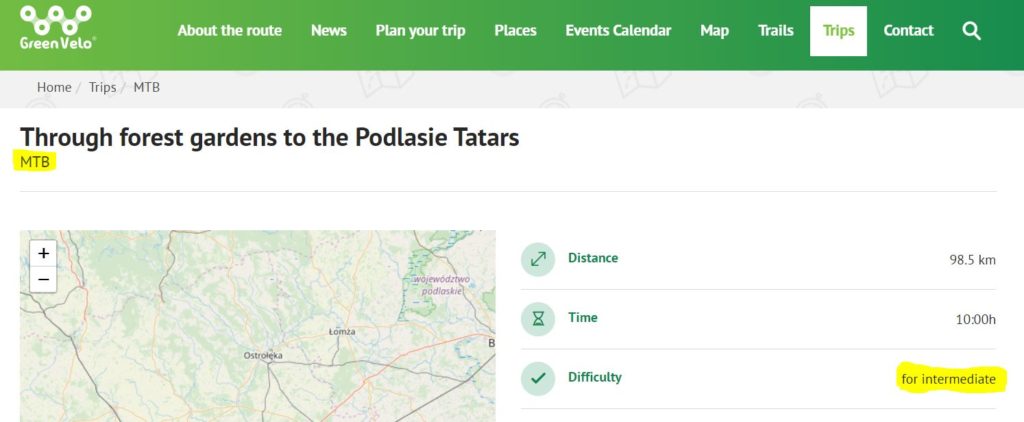Open the search magnifier icon

[972, 31]
